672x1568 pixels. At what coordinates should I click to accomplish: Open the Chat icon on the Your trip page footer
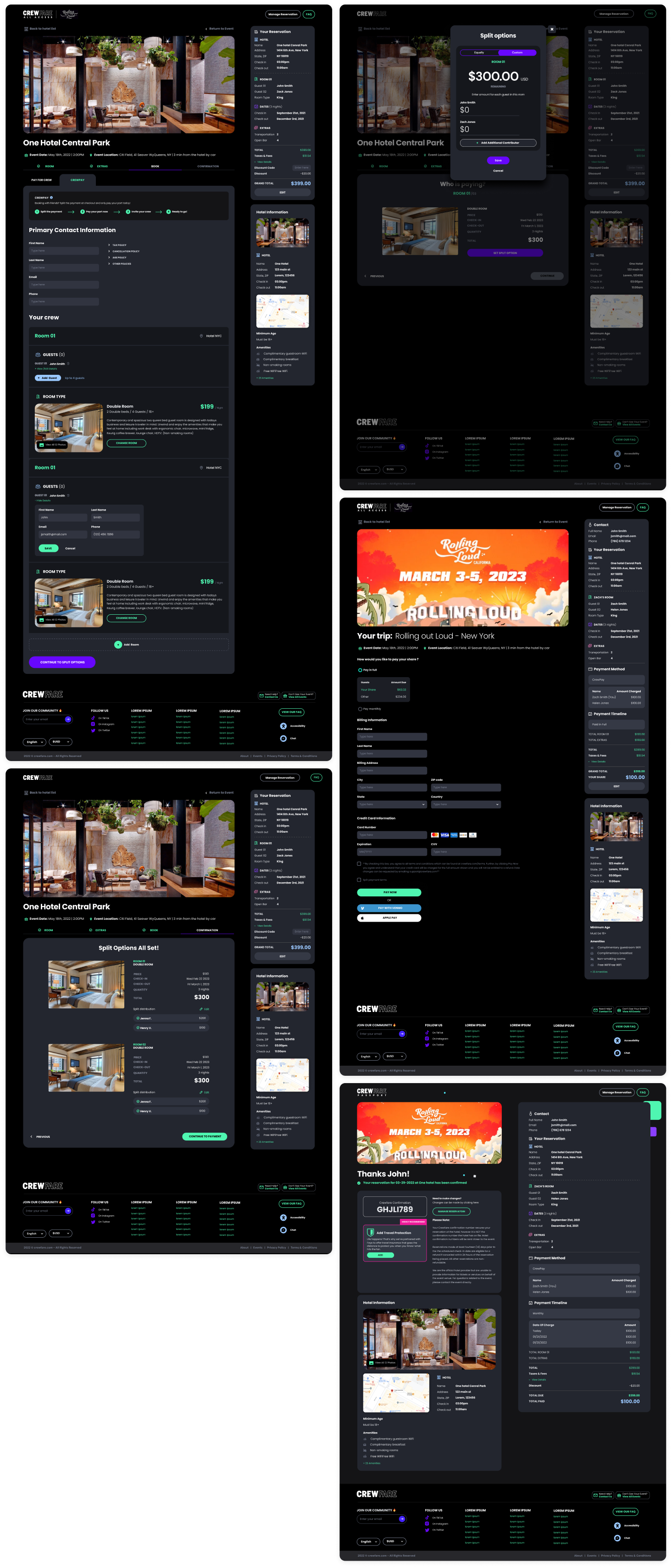coord(617,1052)
